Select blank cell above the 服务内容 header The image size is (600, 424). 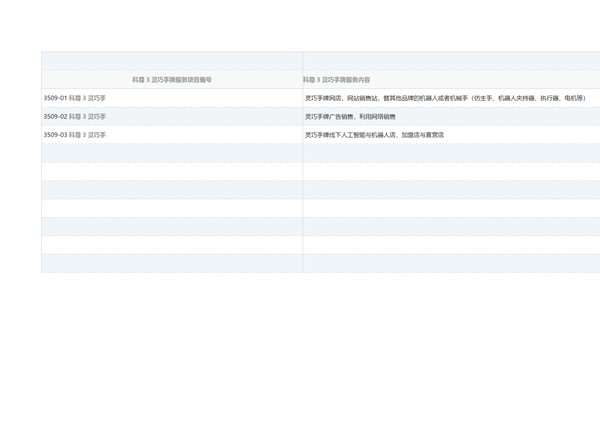coord(450,61)
